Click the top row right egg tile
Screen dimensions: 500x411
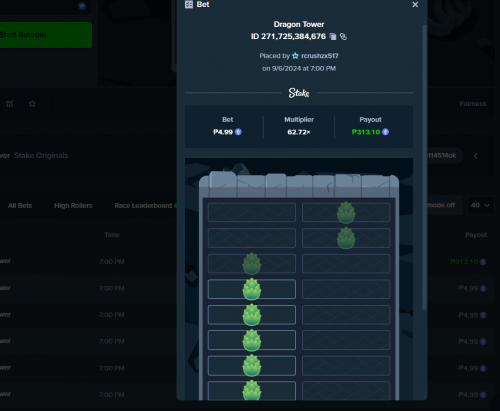[x=346, y=212]
